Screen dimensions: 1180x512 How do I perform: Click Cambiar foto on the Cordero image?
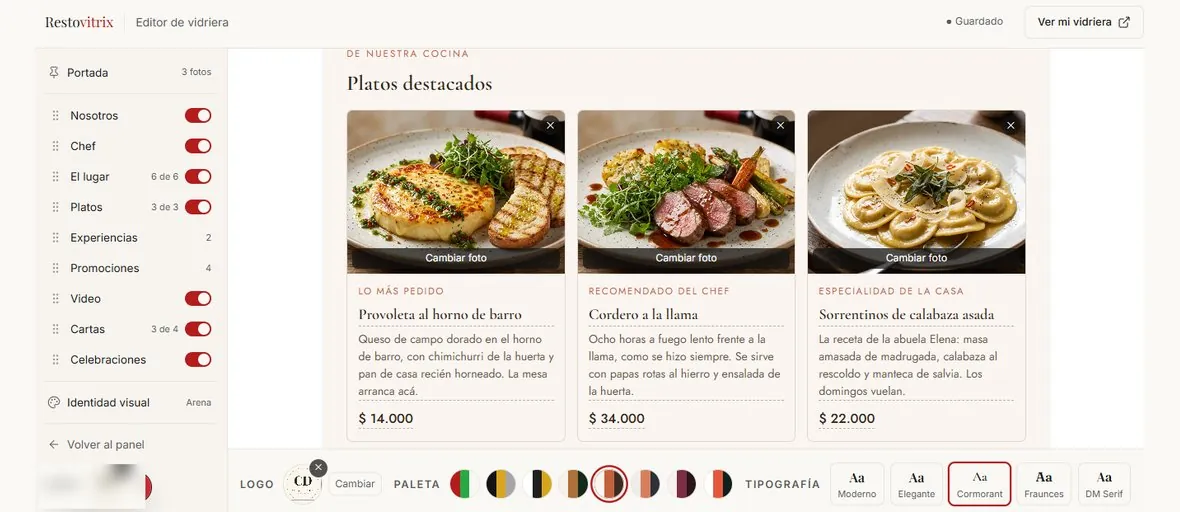point(686,258)
